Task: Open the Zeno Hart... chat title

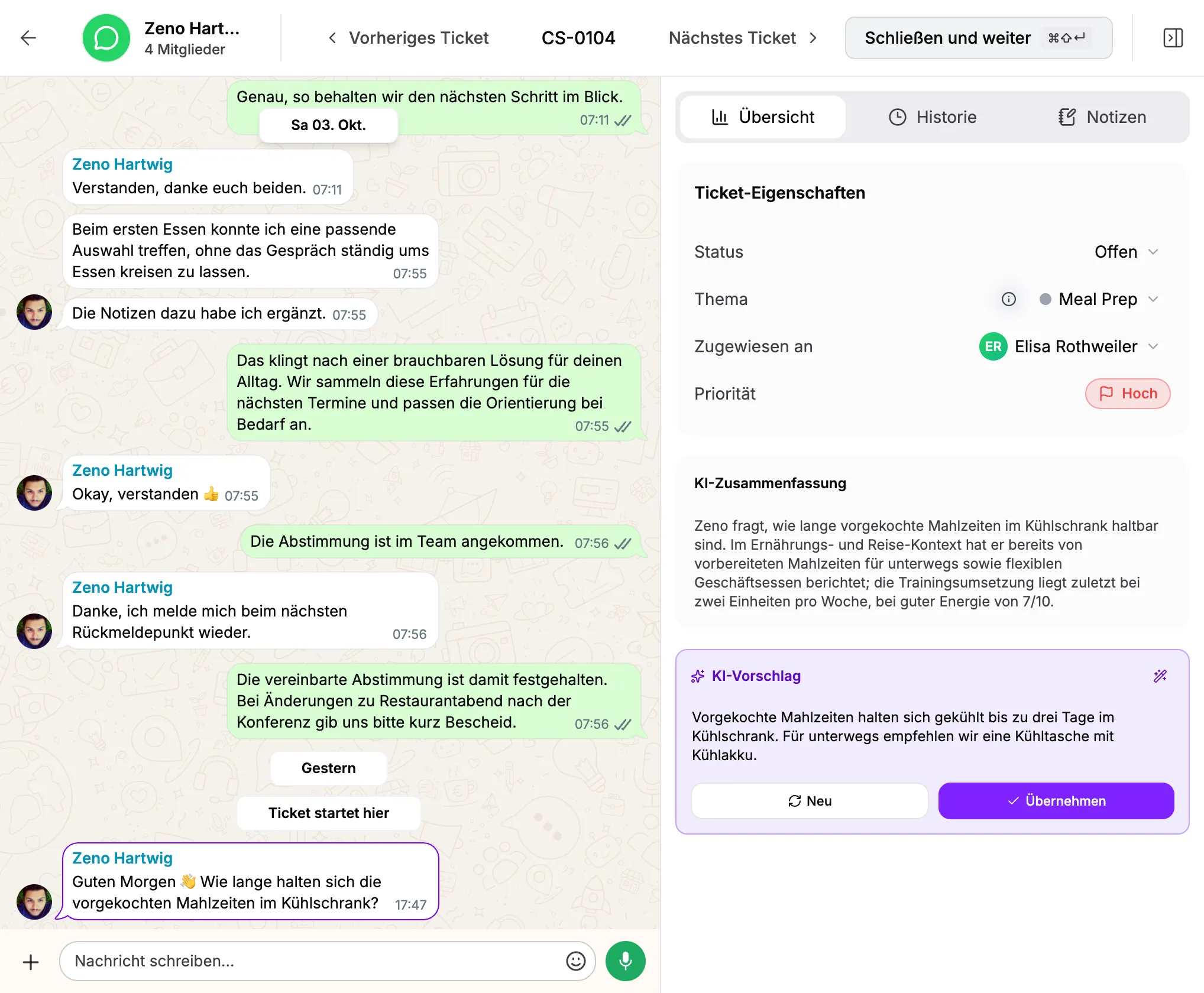Action: [x=192, y=28]
